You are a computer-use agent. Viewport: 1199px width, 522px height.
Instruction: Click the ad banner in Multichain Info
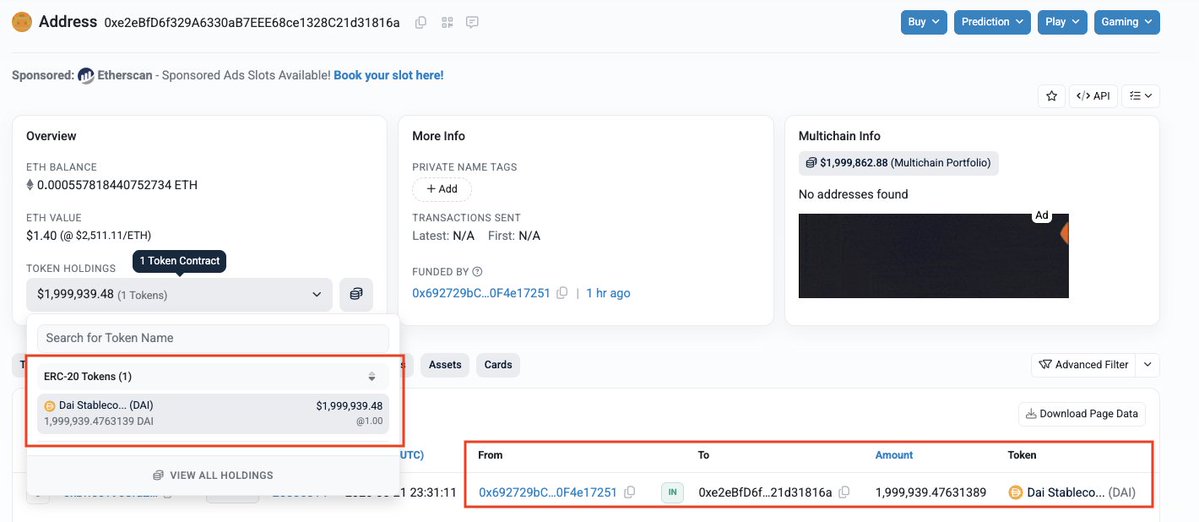click(x=933, y=255)
